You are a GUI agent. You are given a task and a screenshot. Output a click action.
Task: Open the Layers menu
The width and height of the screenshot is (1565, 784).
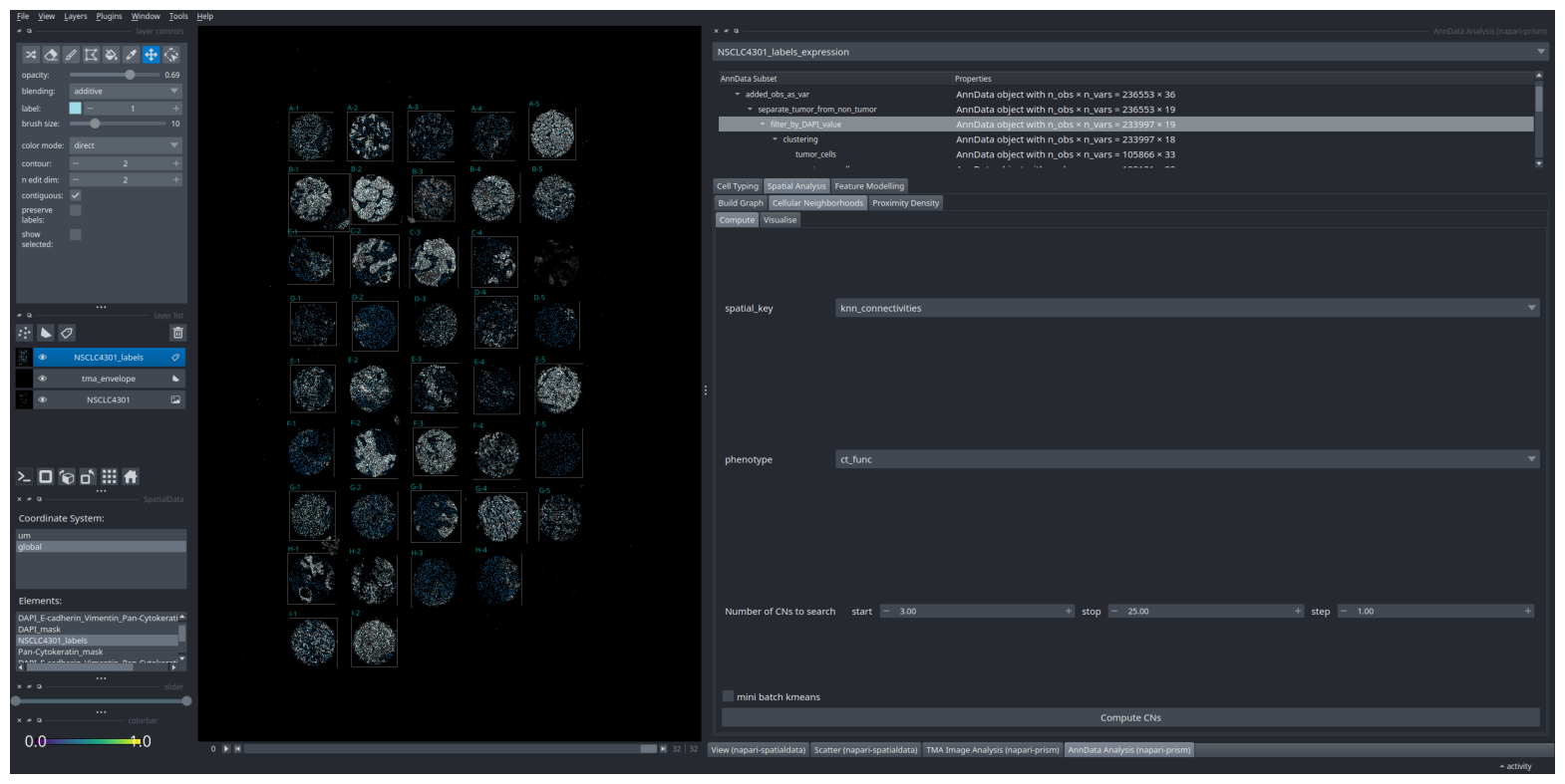click(76, 16)
